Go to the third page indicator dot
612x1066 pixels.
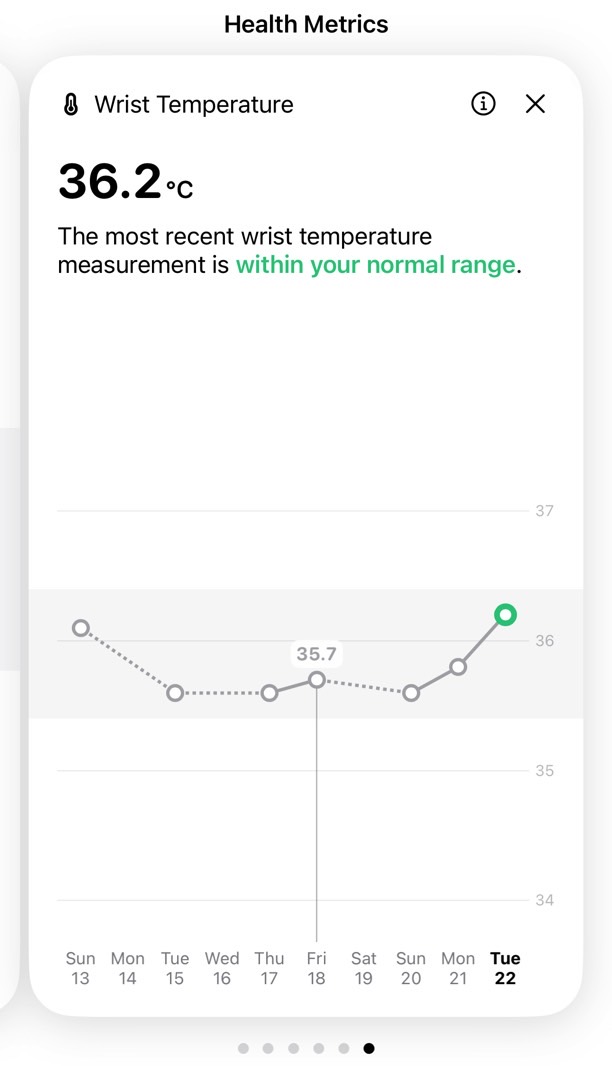point(294,1048)
